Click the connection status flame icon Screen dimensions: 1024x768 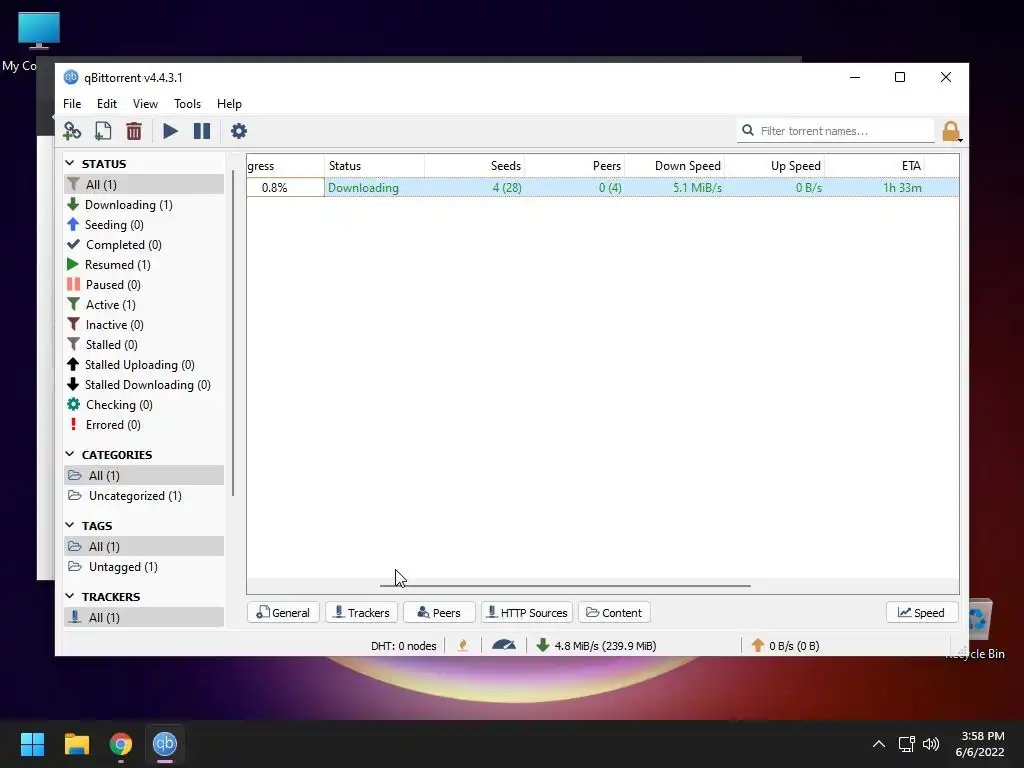(x=463, y=645)
